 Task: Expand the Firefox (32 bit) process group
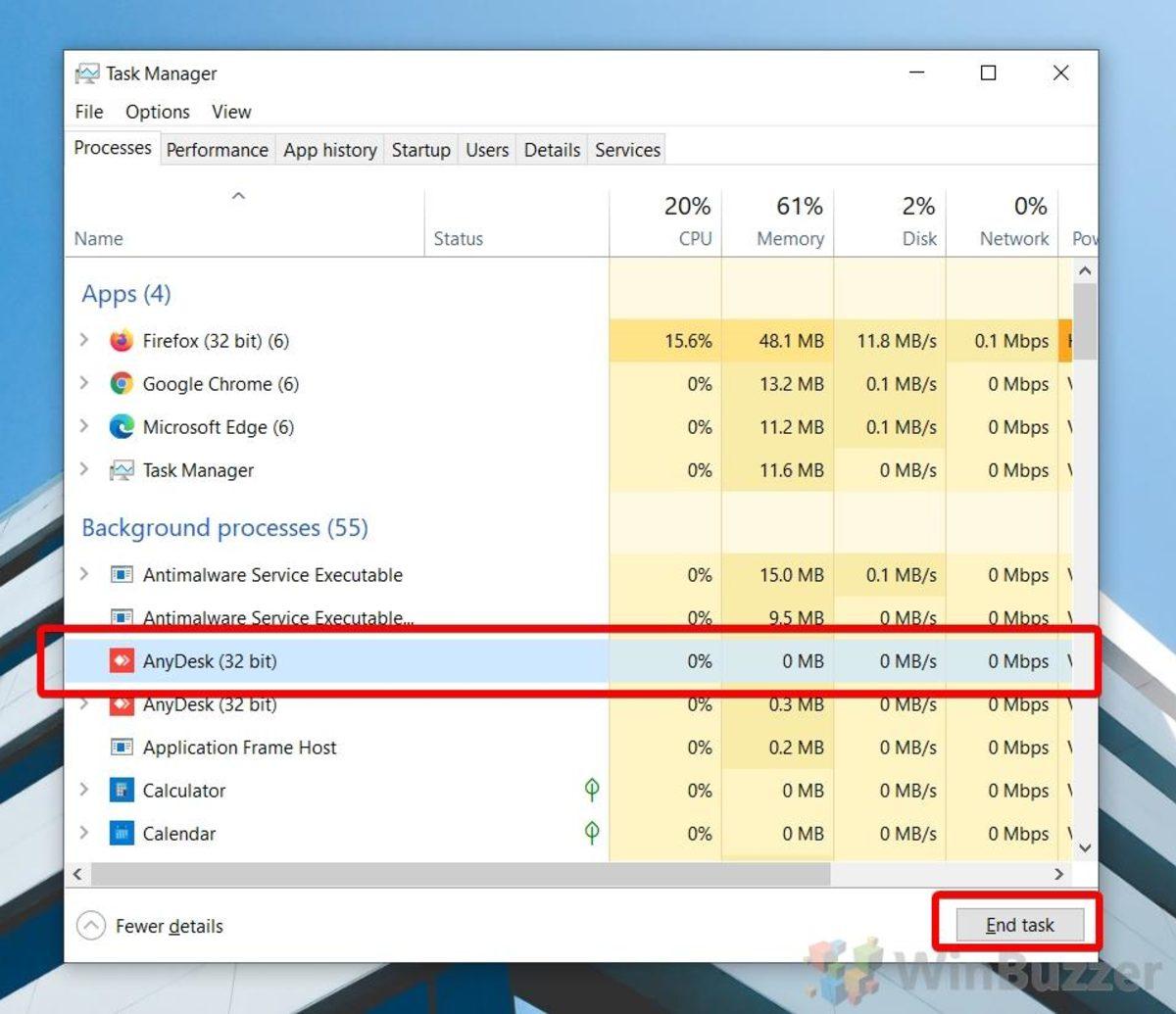[84, 341]
